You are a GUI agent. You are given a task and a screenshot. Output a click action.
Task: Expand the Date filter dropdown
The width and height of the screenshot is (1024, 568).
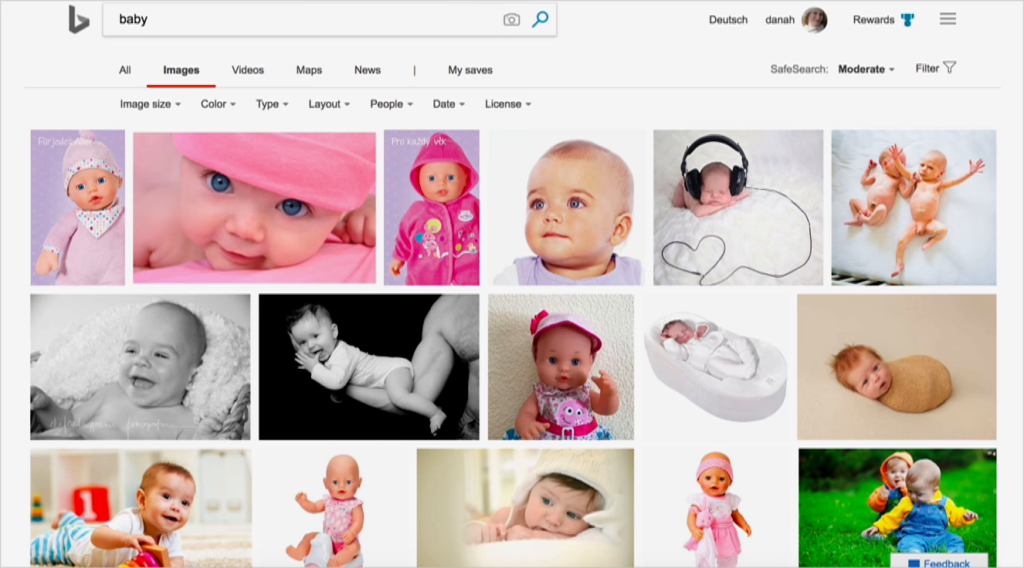[449, 104]
